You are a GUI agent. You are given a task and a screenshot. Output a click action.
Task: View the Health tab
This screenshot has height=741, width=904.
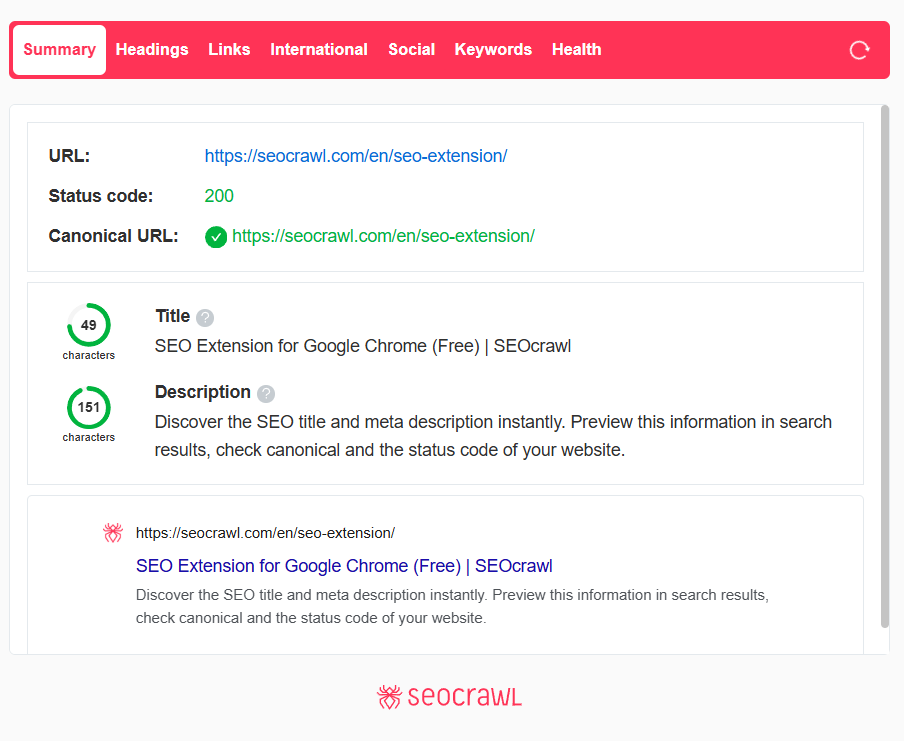pyautogui.click(x=576, y=50)
